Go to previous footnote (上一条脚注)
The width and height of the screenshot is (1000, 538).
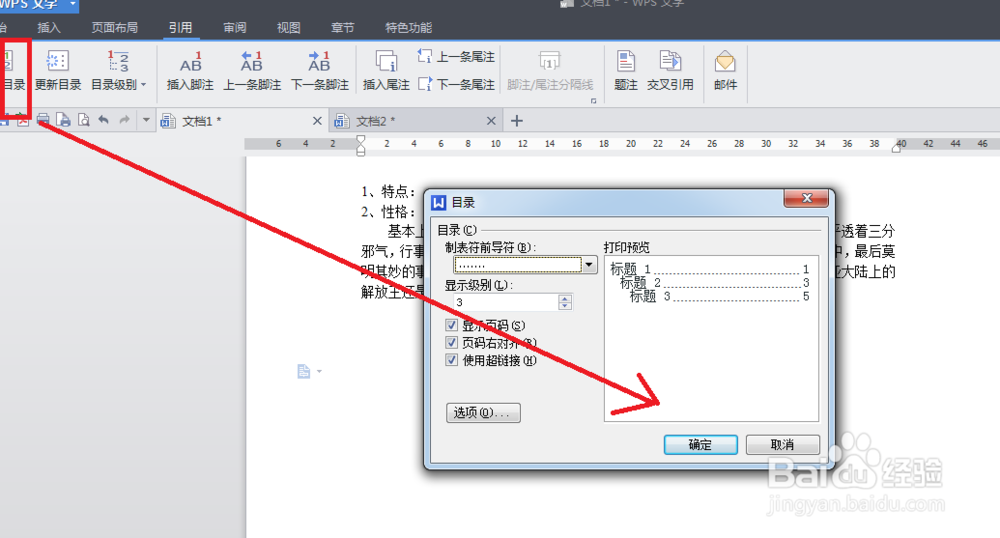pyautogui.click(x=252, y=70)
